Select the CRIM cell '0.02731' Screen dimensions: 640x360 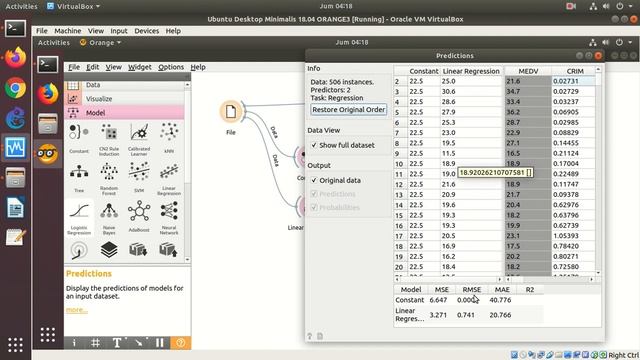pos(573,81)
